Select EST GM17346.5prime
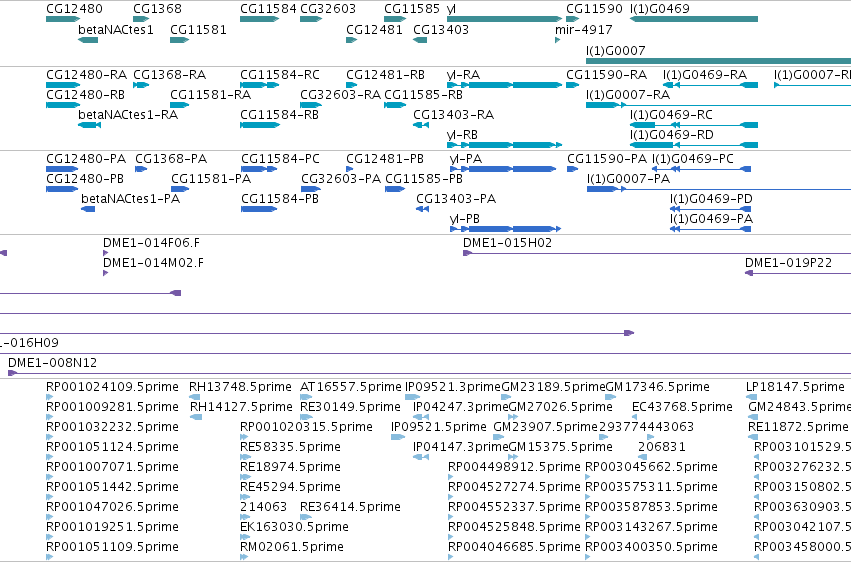This screenshot has width=851, height=562. click(x=611, y=397)
